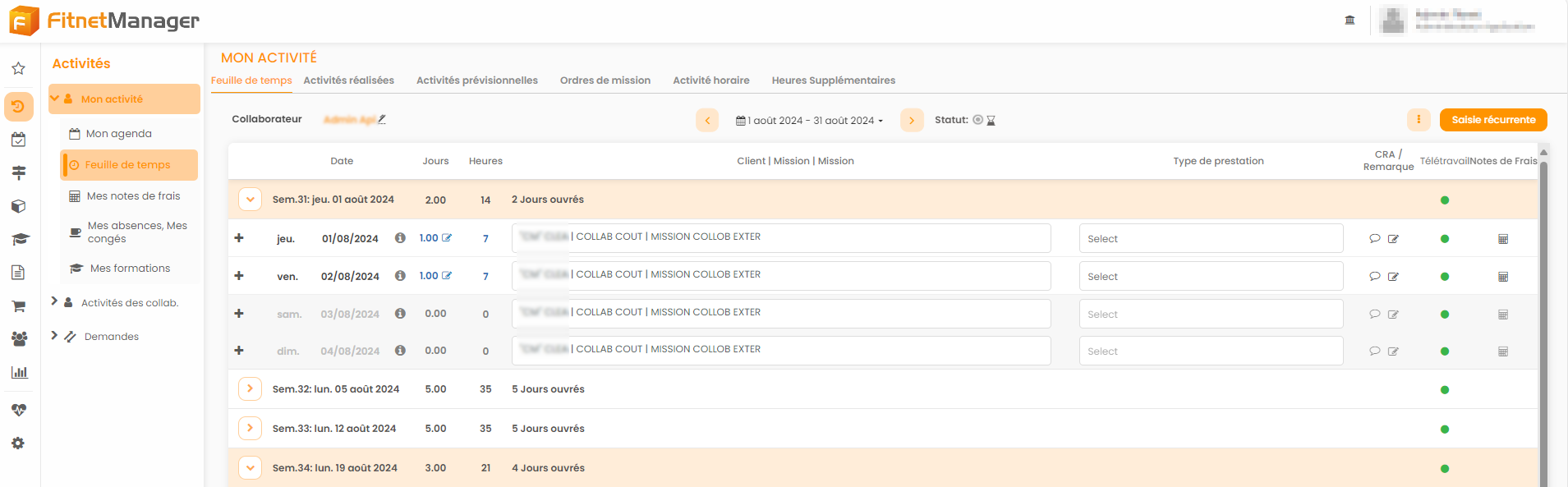Open comment bubble for ven. 02/08/2024
The image size is (1568, 487).
(x=1374, y=277)
